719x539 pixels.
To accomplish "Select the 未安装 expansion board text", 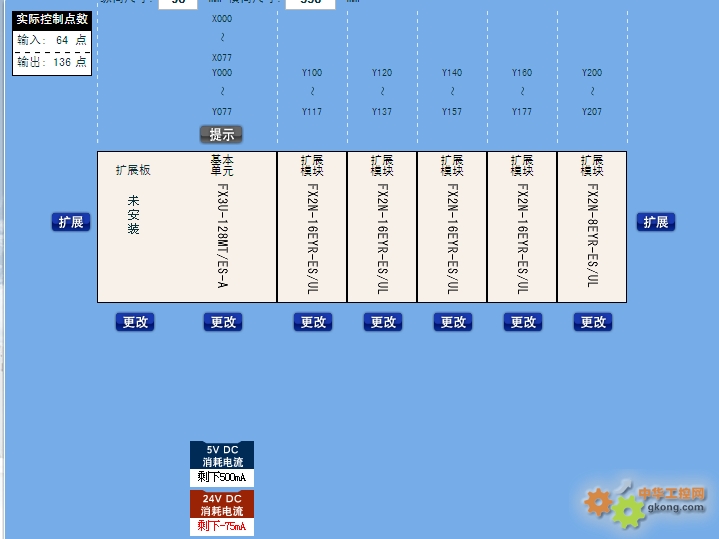I will [133, 215].
